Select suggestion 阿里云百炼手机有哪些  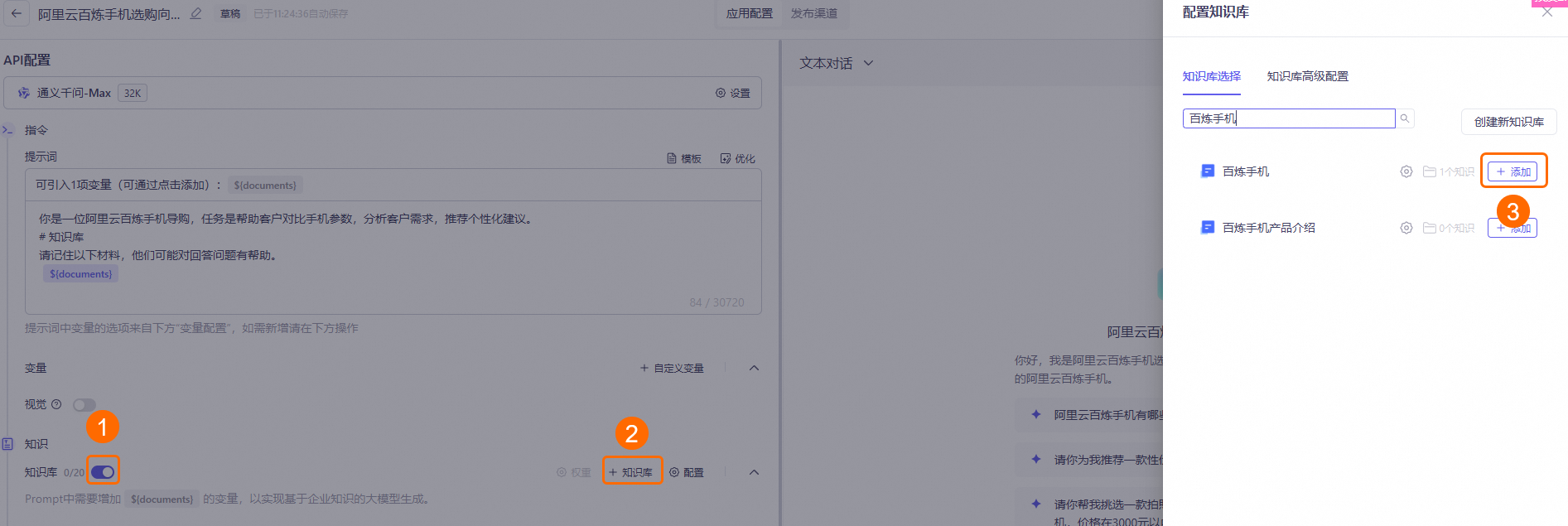[1089, 415]
